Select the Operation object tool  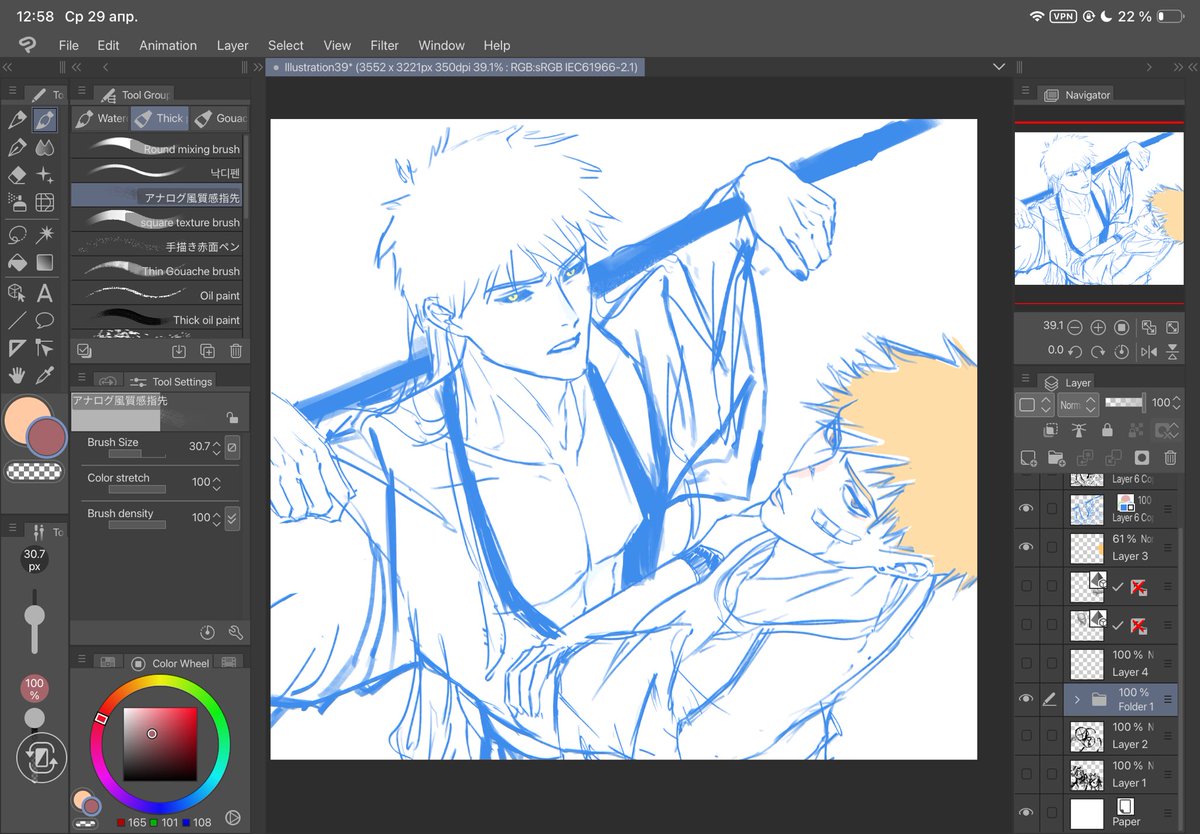17,293
